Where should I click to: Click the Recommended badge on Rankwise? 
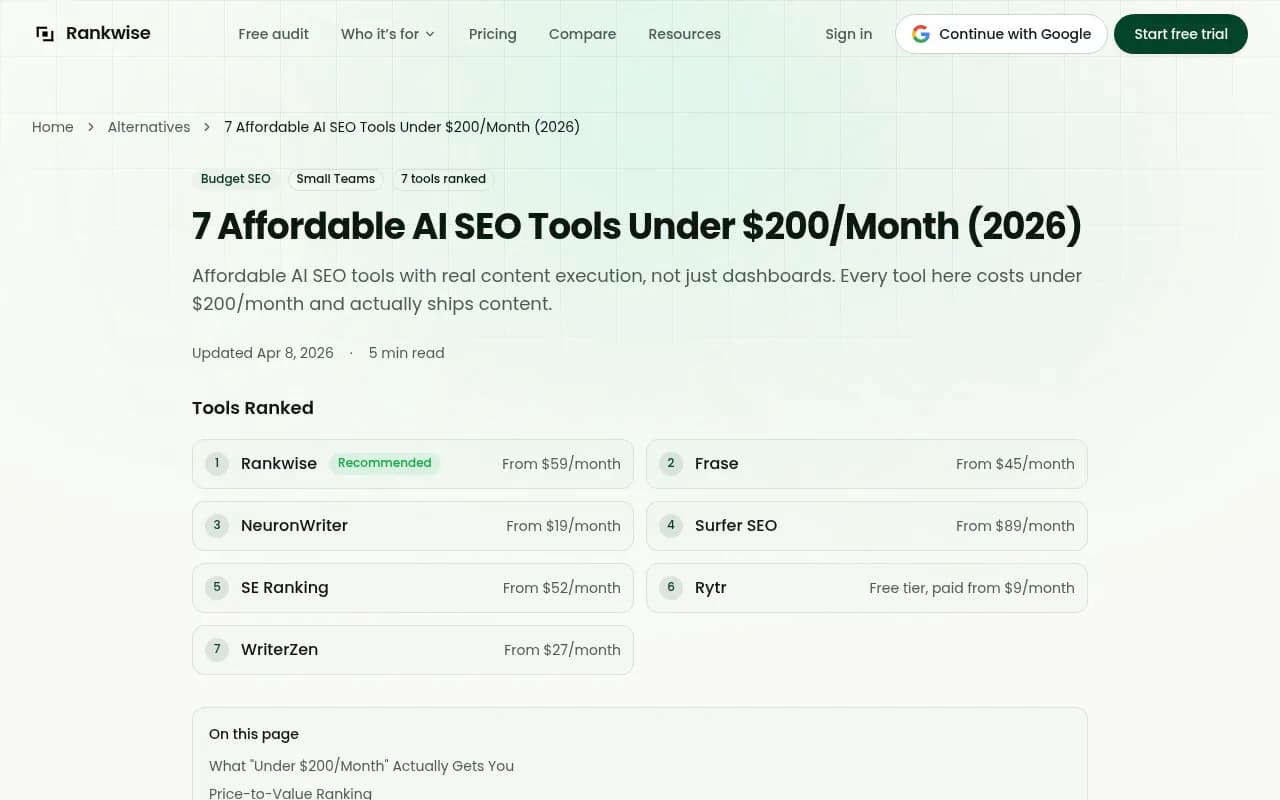tap(385, 463)
